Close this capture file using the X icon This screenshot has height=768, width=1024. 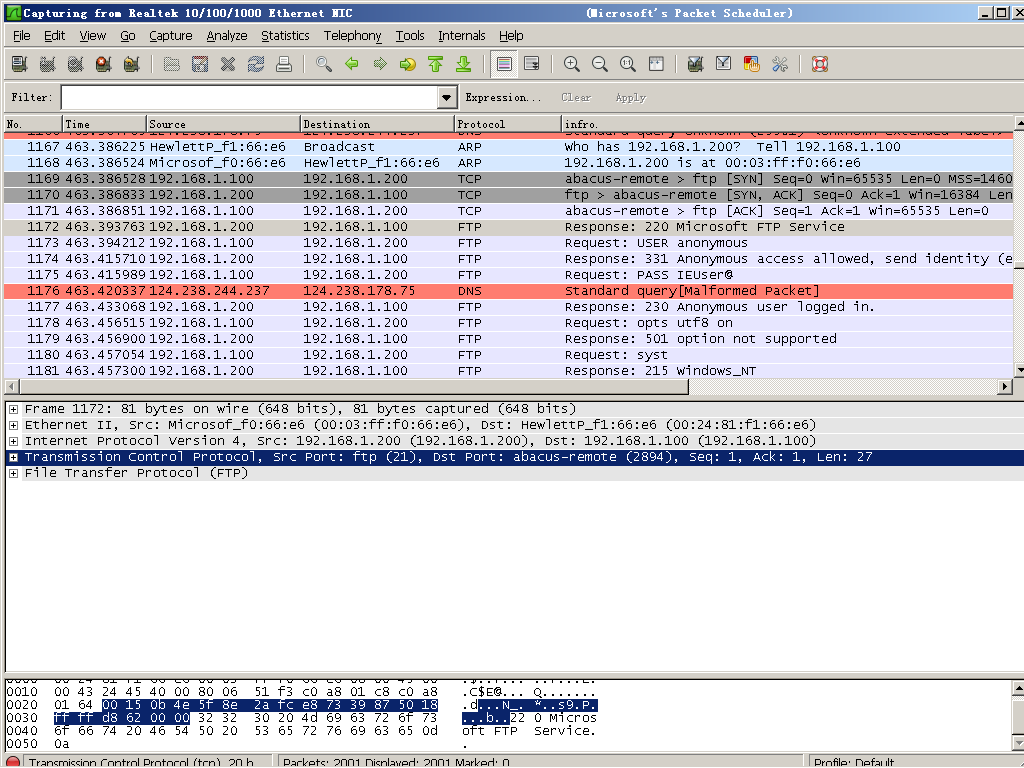point(228,64)
